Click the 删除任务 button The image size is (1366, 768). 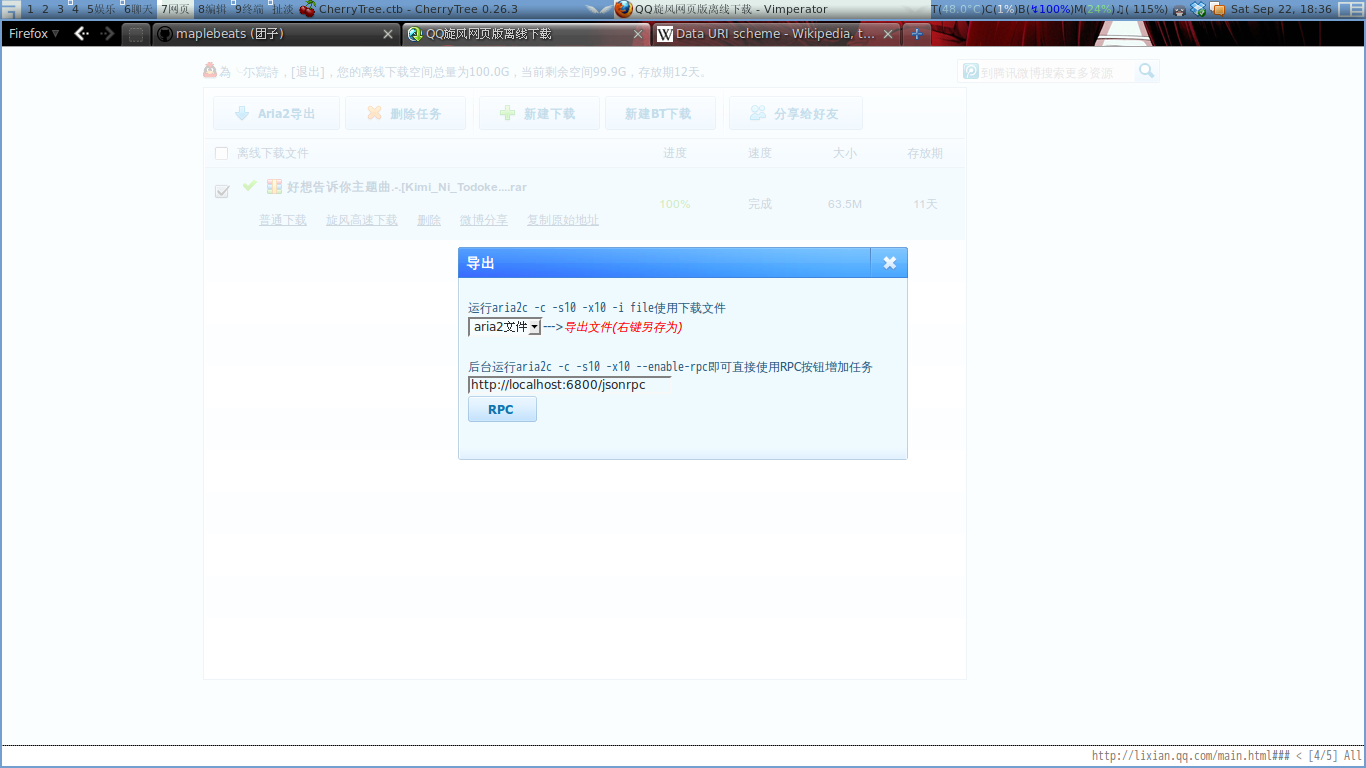pos(405,113)
